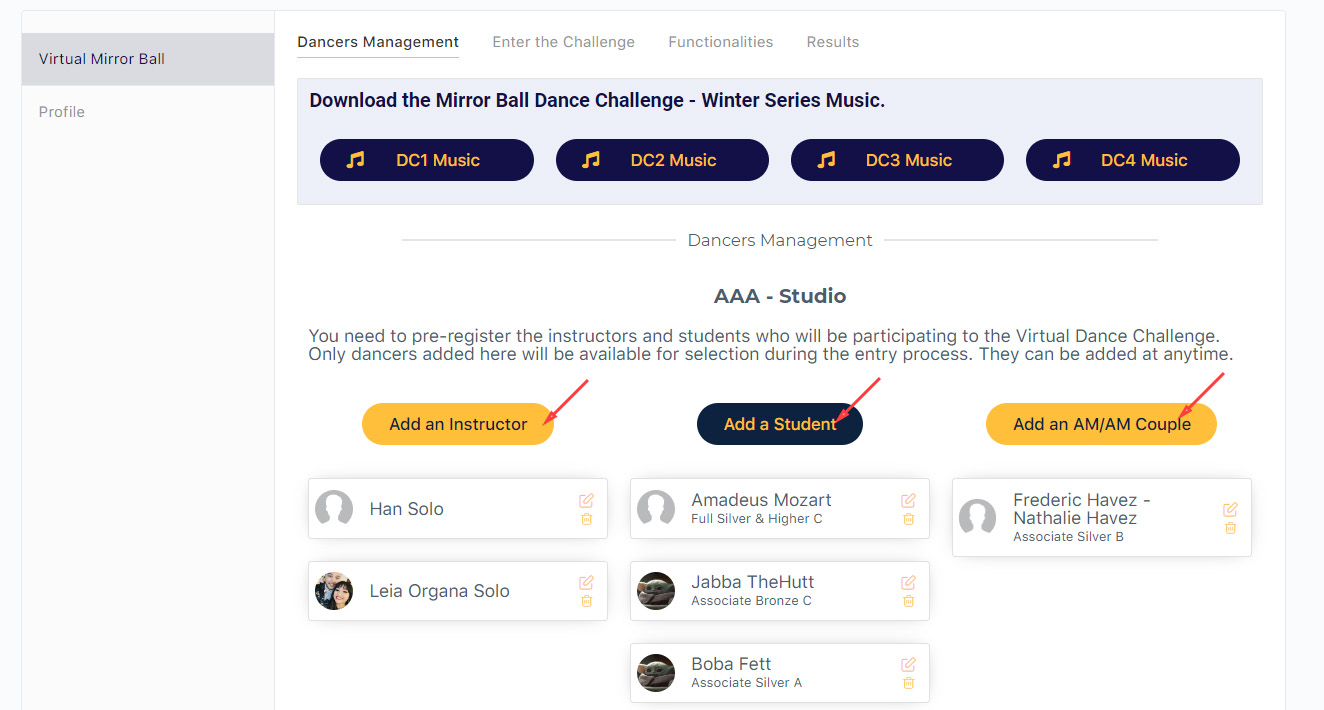
Task: Delete the Han Solo instructor entry
Action: (x=586, y=519)
